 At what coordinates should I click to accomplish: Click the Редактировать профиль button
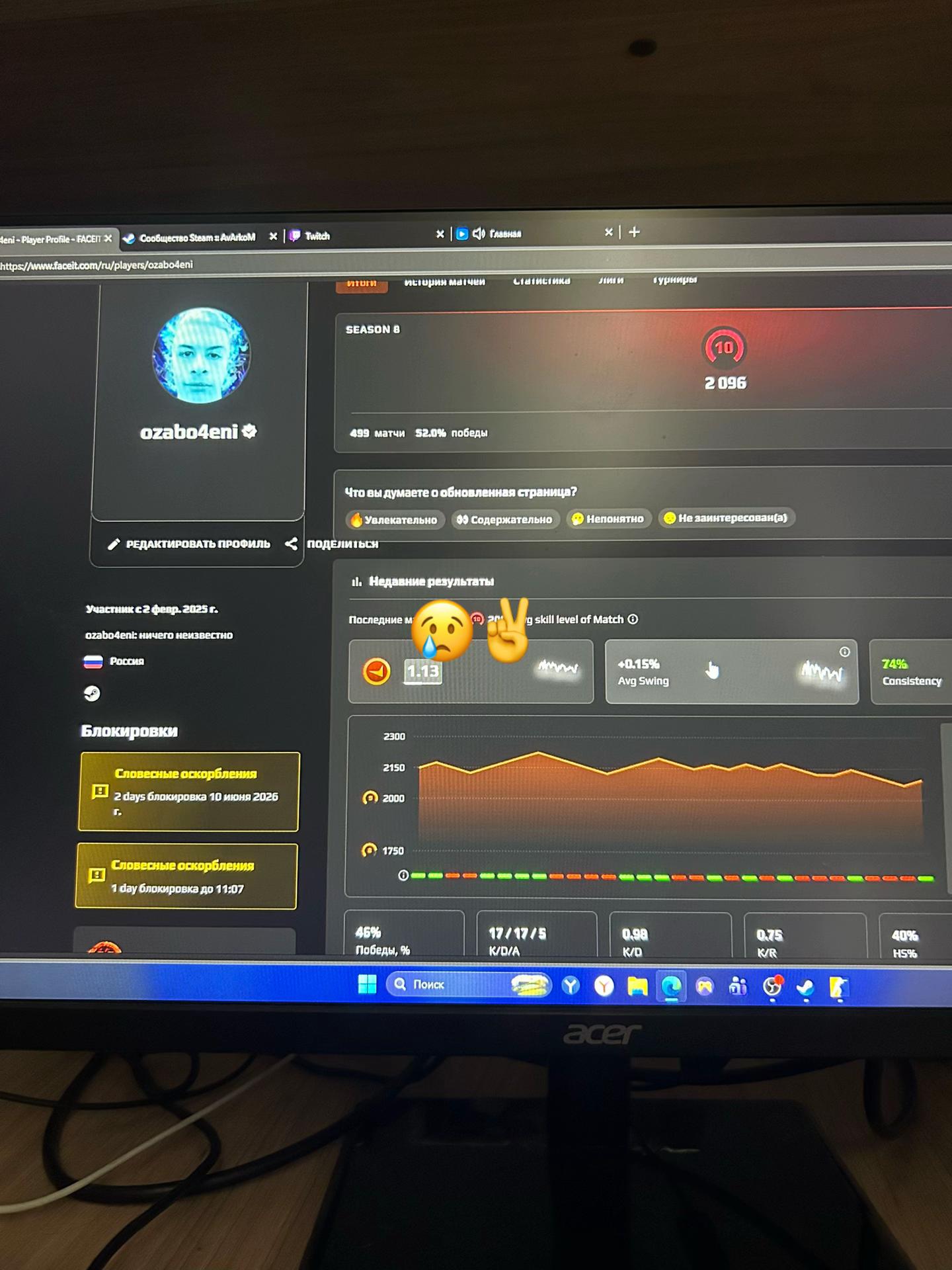click(x=189, y=544)
